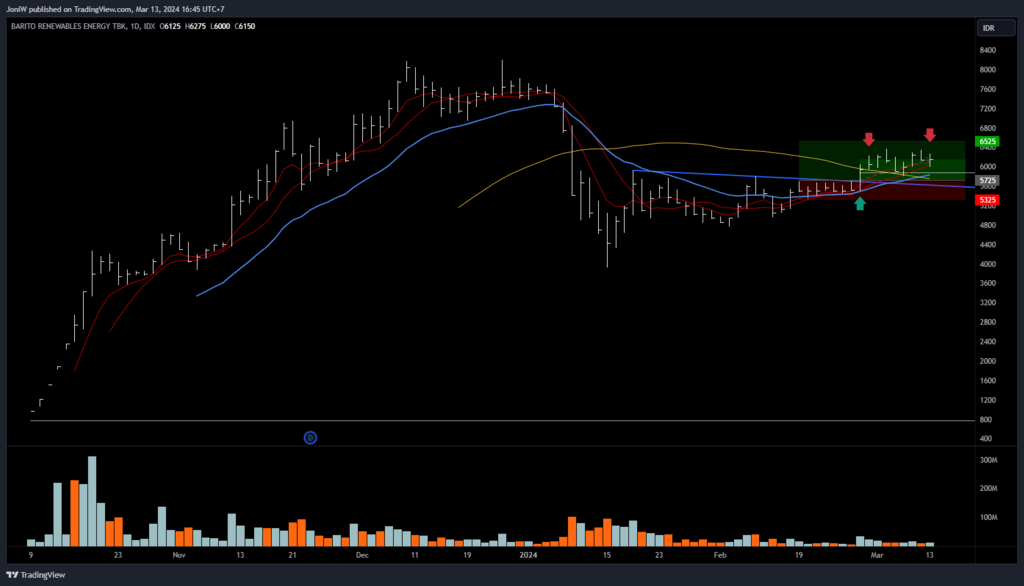Click the BARITO RENEWABLES ENERGY TBK symbol title
The height and width of the screenshot is (586, 1024).
point(68,27)
